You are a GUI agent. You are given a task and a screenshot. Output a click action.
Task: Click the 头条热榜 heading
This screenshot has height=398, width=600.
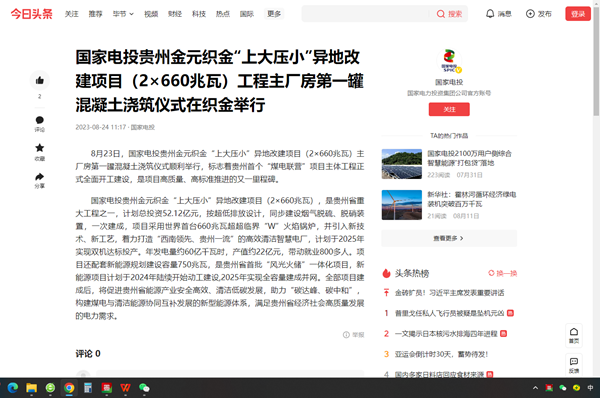click(412, 273)
